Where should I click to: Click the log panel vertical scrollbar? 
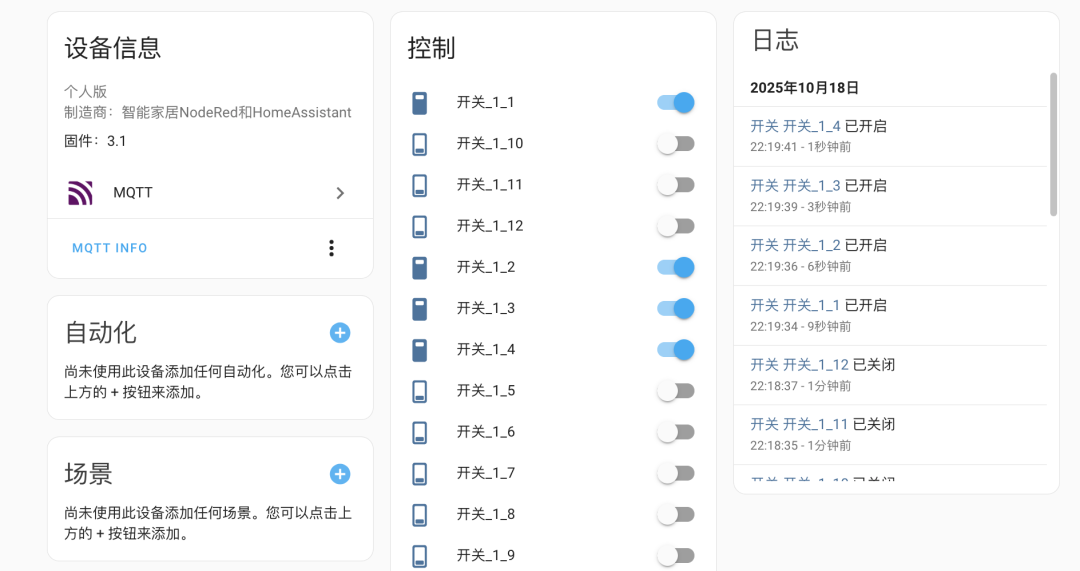pos(1053,145)
